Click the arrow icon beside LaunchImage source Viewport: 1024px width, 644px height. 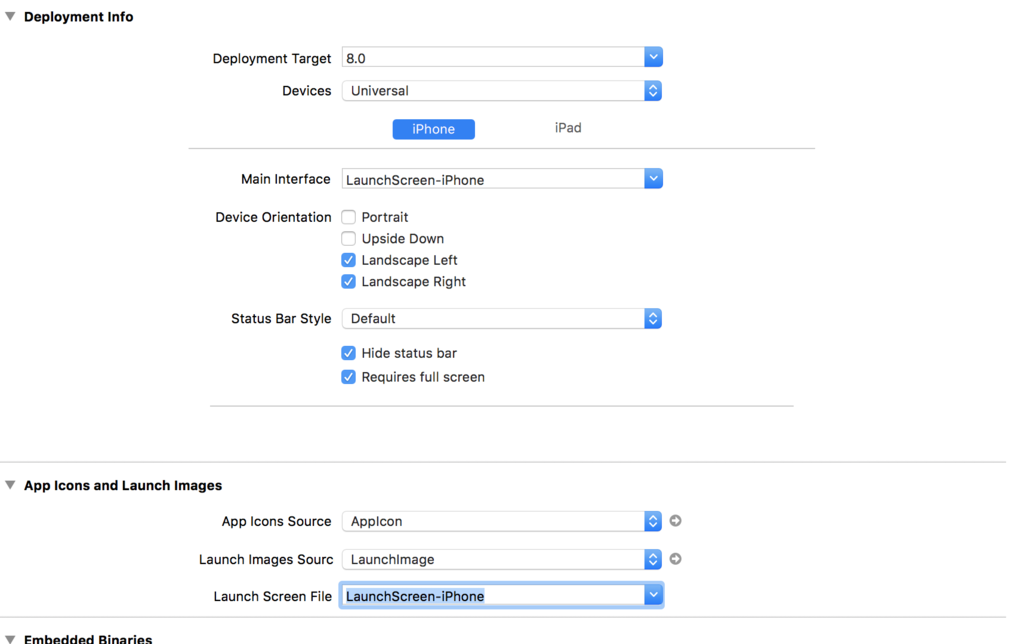point(675,559)
